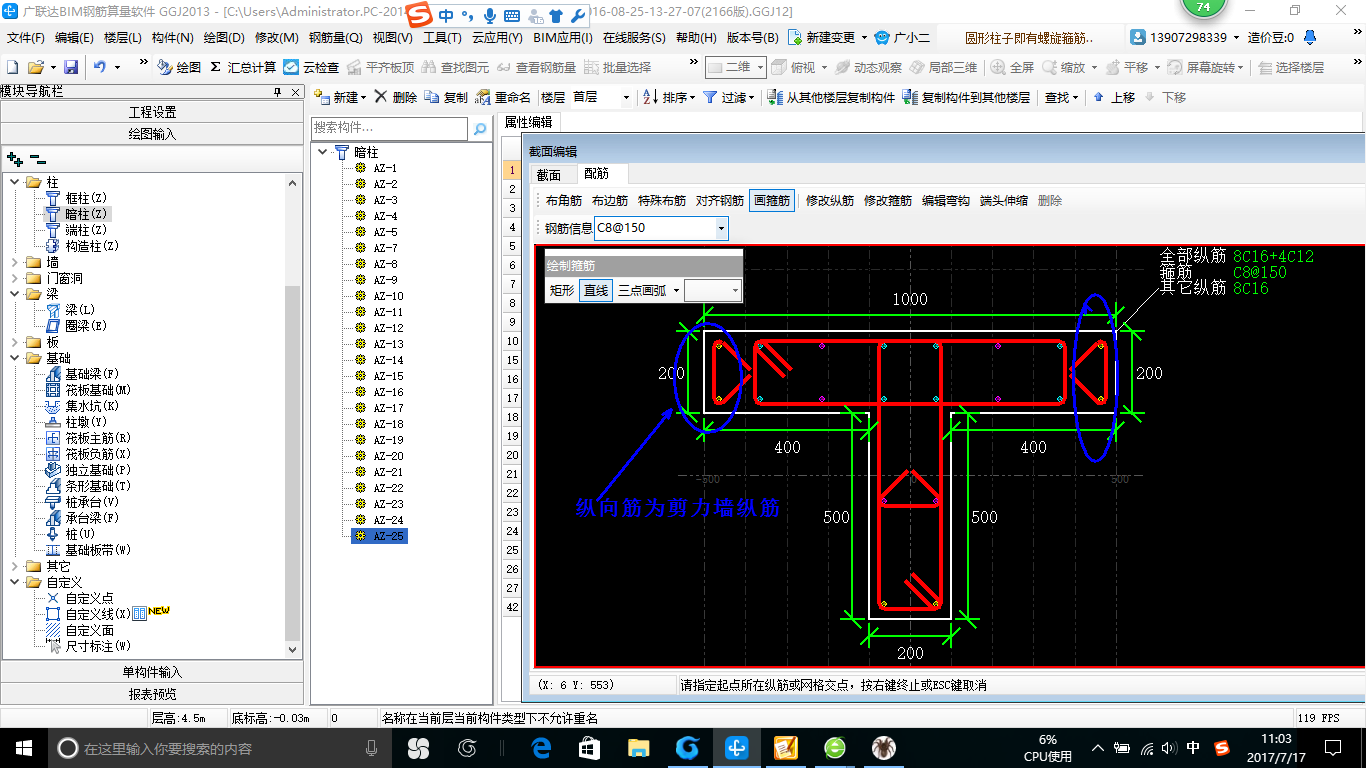Viewport: 1366px width, 768px height.
Task: Switch to 配筋 tab
Action: coord(596,174)
